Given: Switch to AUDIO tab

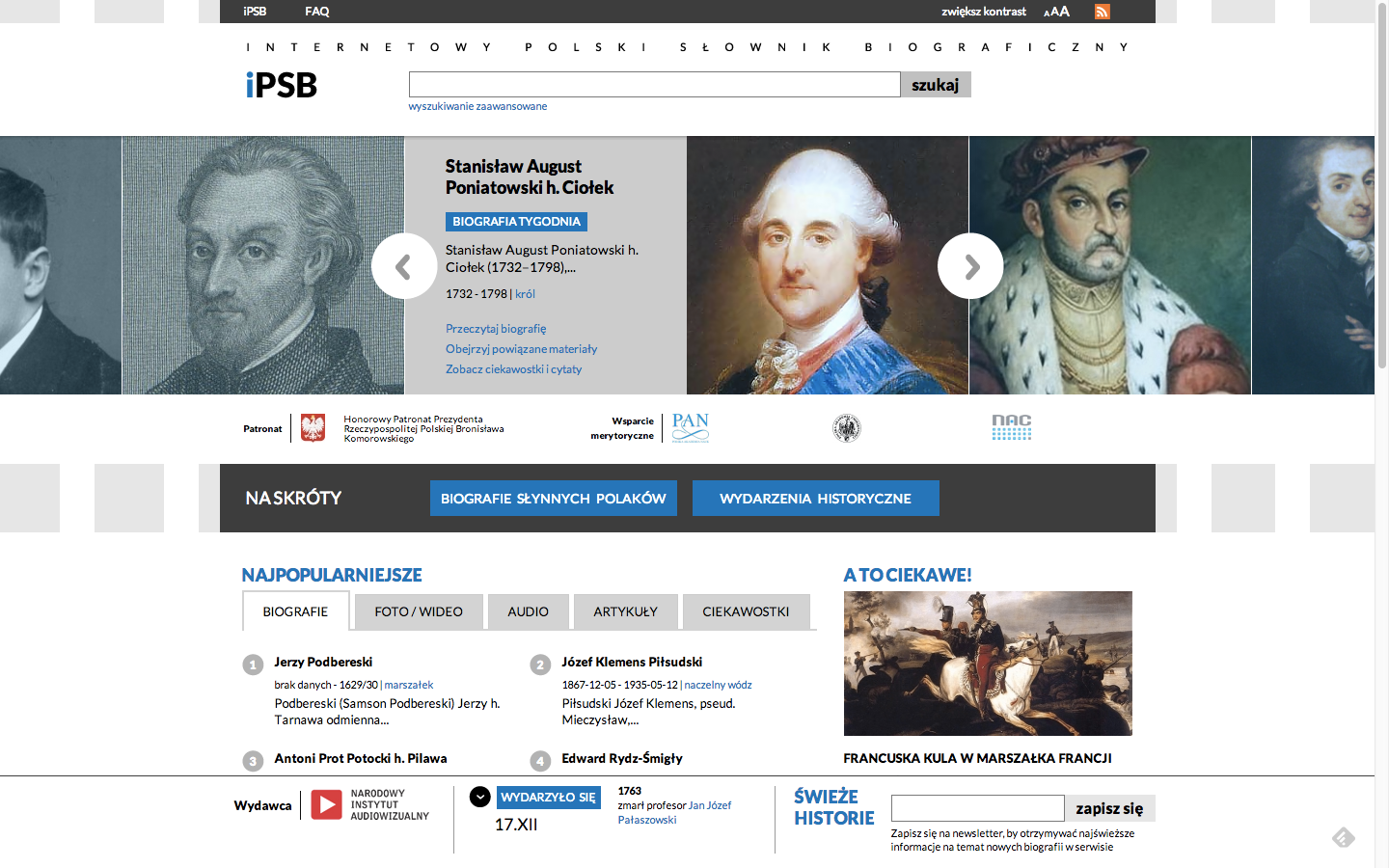Looking at the screenshot, I should click(x=529, y=611).
